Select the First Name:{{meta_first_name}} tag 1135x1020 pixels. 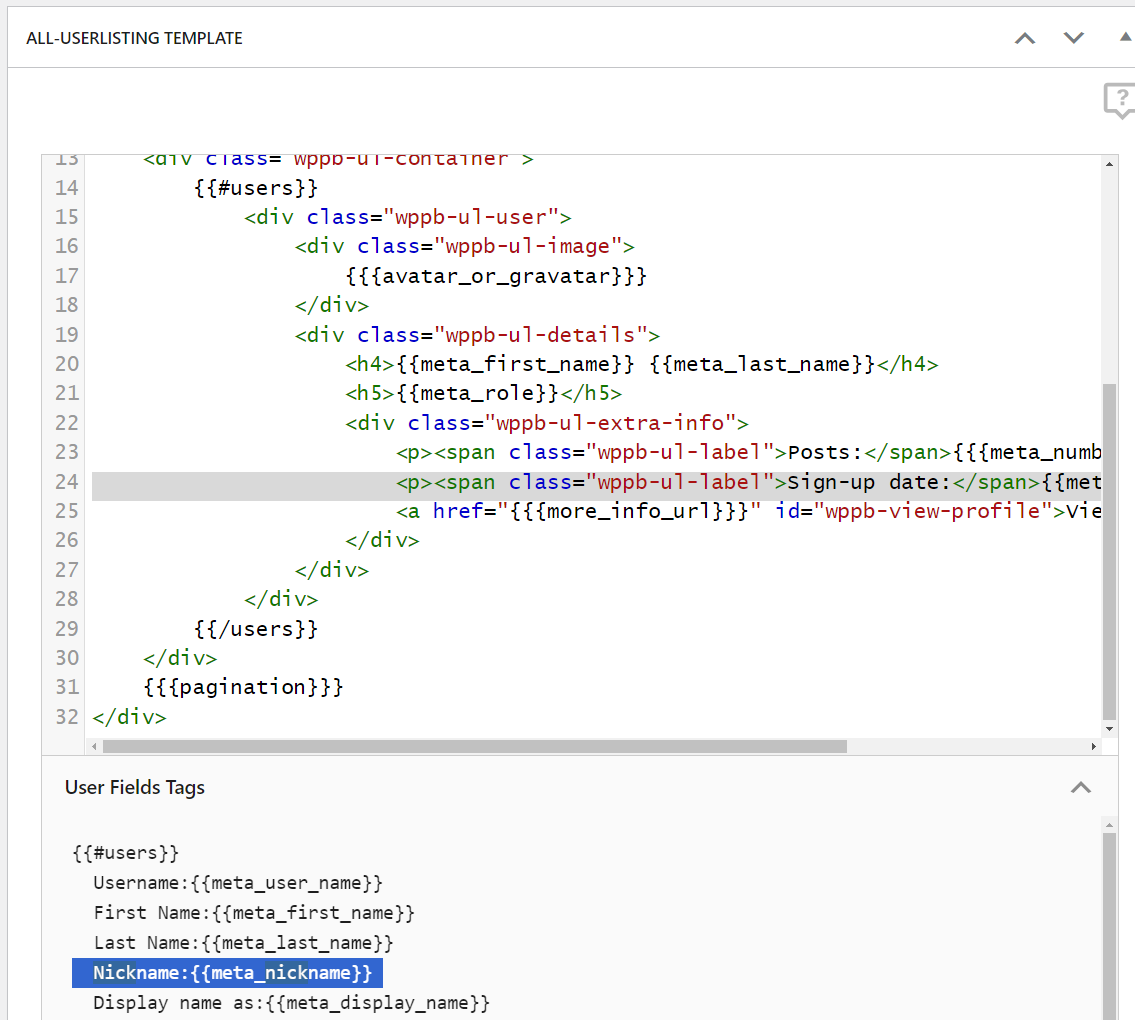(x=254, y=913)
